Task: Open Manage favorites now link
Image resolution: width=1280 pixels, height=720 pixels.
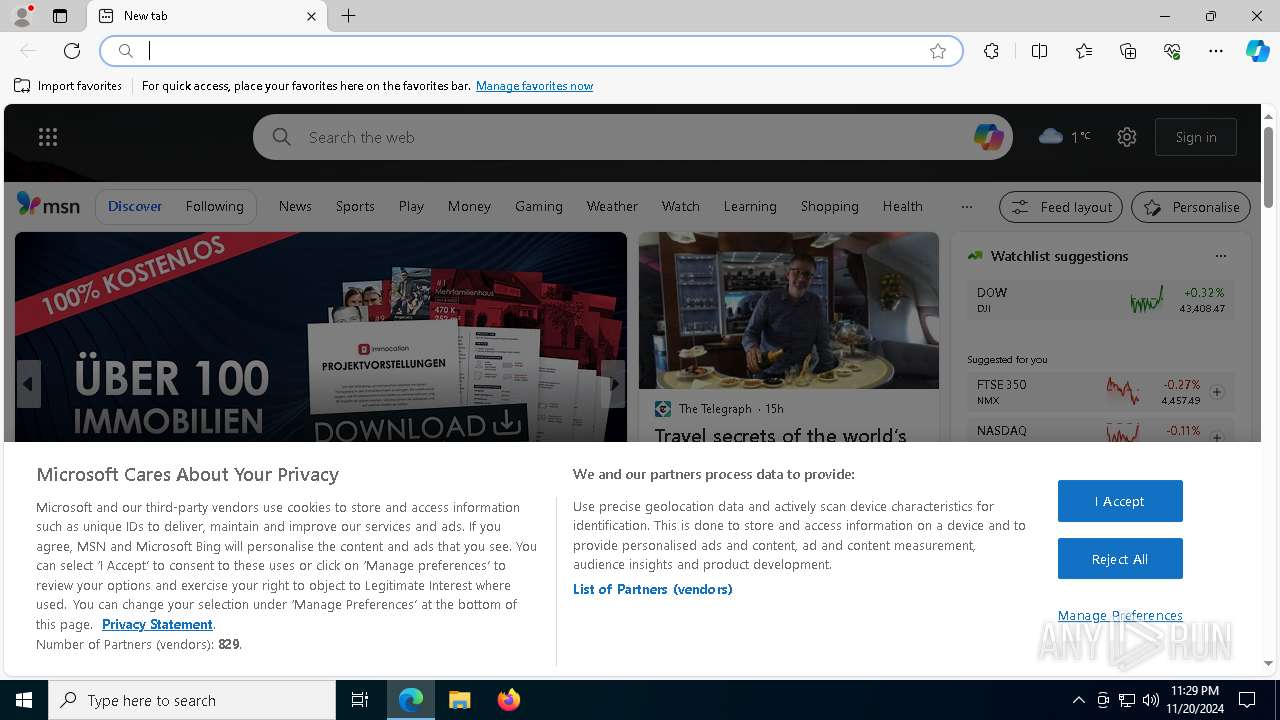Action: [534, 86]
